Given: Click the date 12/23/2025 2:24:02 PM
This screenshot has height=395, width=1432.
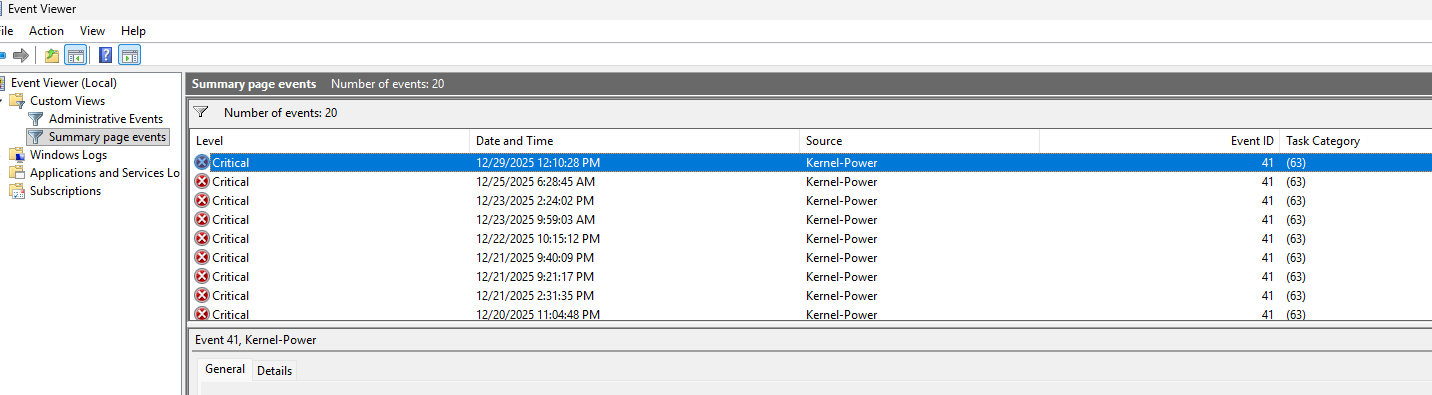Looking at the screenshot, I should (x=535, y=200).
